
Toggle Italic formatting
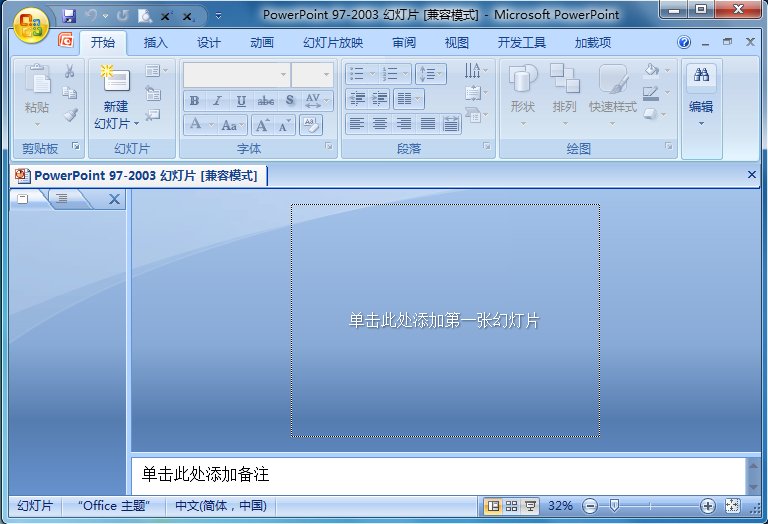pos(217,100)
